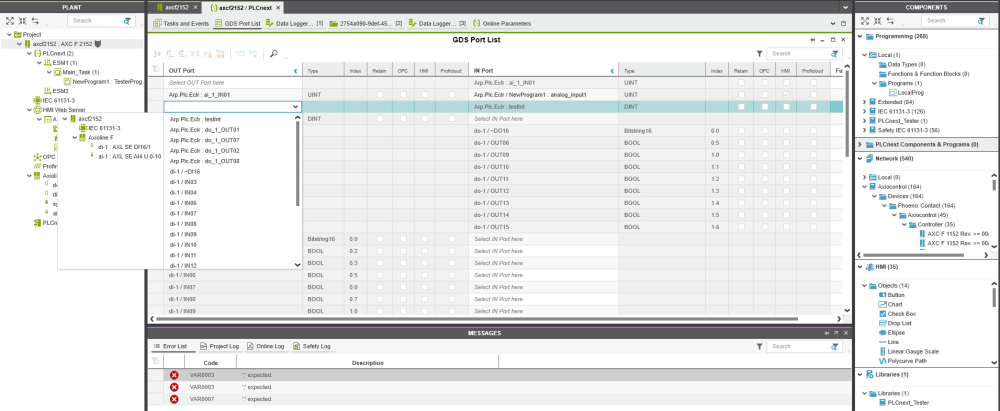Open the OUT Port combo box dropdown arrow
The height and width of the screenshot is (411, 1000).
pyautogui.click(x=295, y=106)
